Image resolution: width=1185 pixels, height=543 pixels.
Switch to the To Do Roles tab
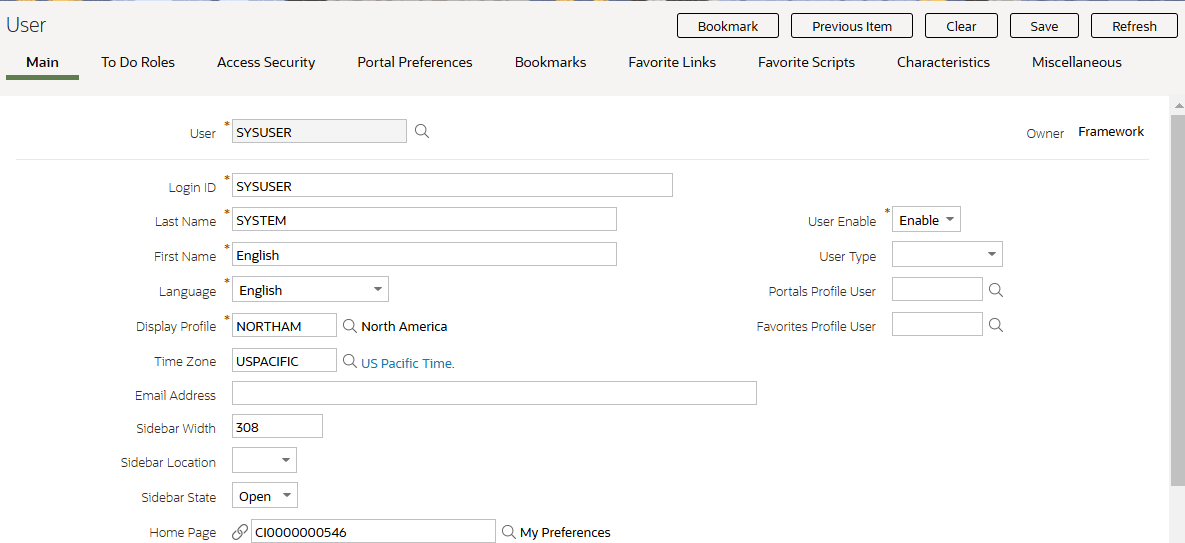(x=138, y=62)
